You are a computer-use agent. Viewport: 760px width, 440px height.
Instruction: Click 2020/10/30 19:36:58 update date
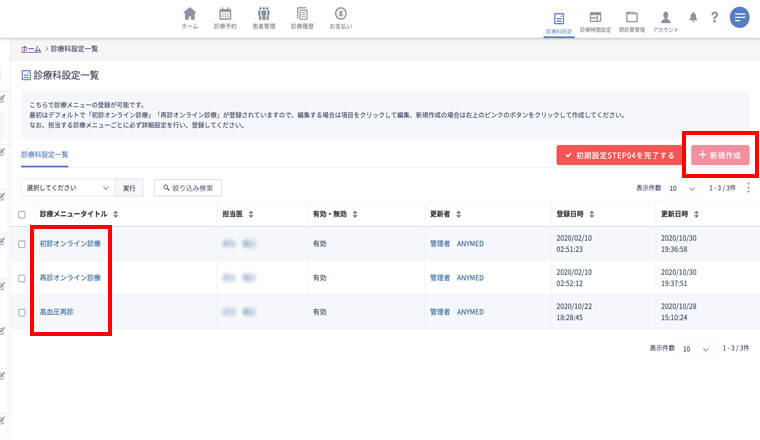click(x=679, y=244)
